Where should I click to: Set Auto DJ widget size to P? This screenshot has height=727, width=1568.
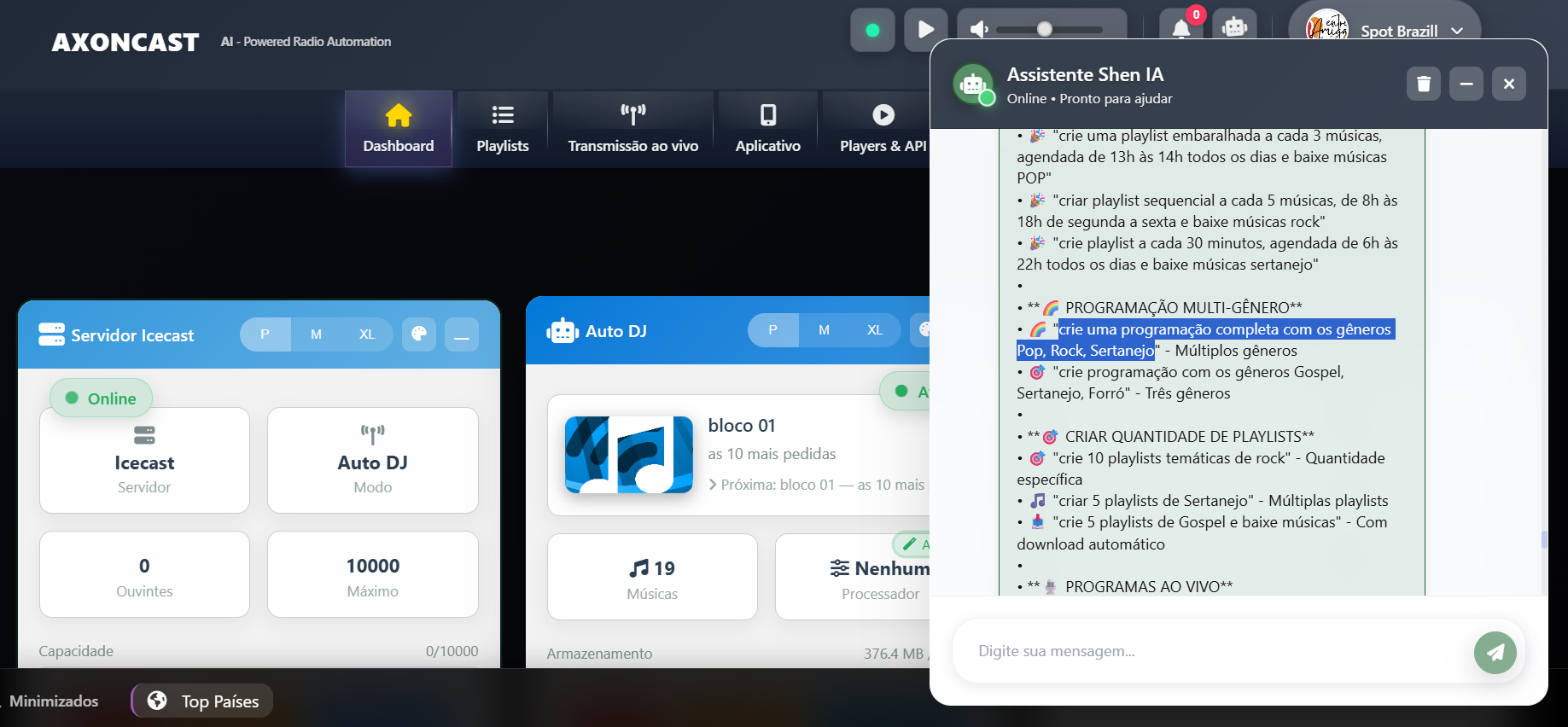click(772, 330)
